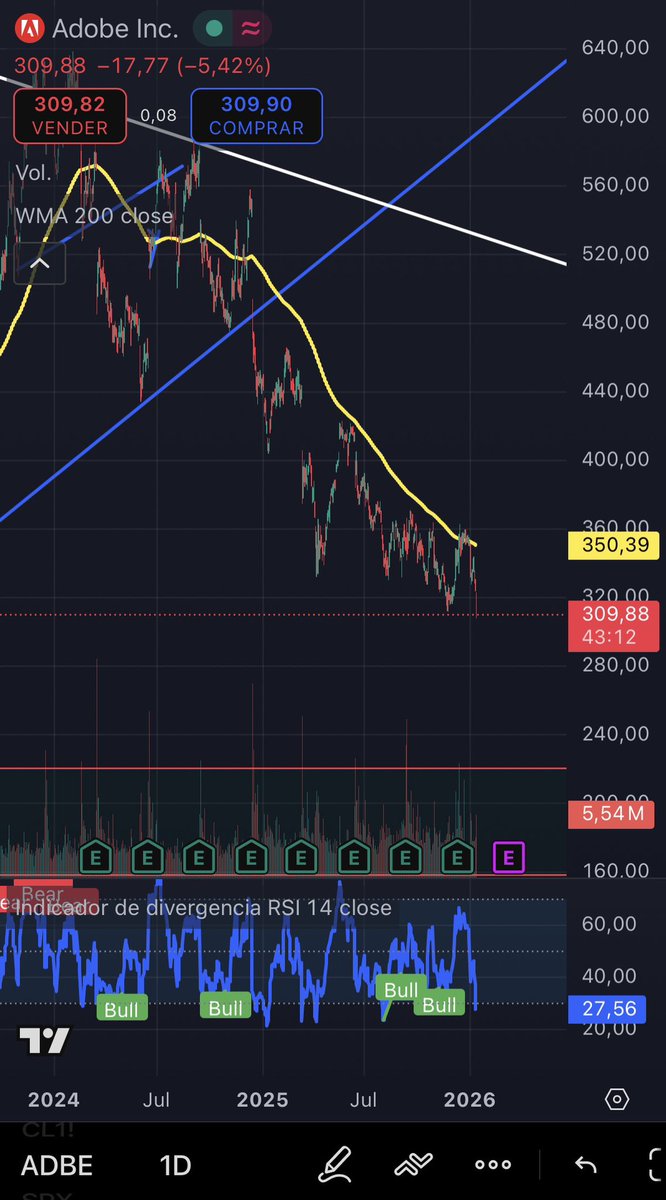666x1200 pixels.
Task: Tap the 280,00 price axis label
Action: pos(615,665)
